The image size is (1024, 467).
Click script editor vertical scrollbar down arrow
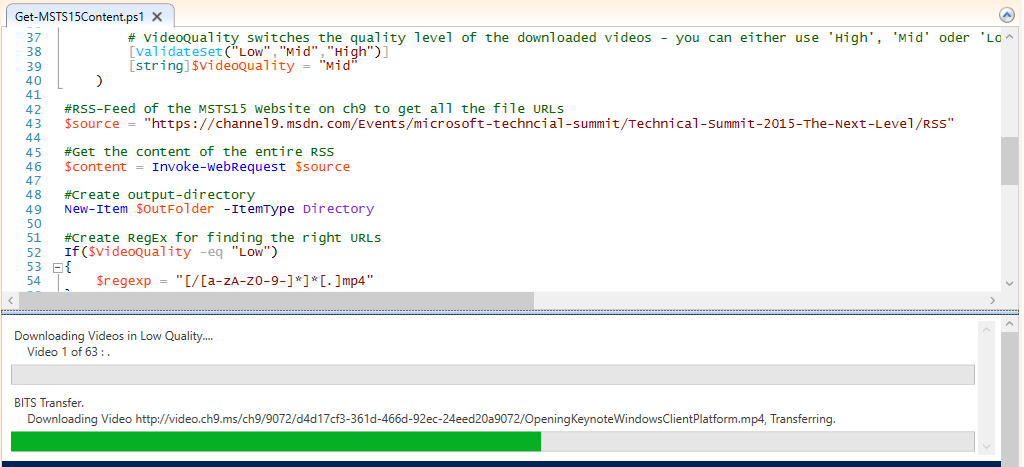pos(1009,284)
